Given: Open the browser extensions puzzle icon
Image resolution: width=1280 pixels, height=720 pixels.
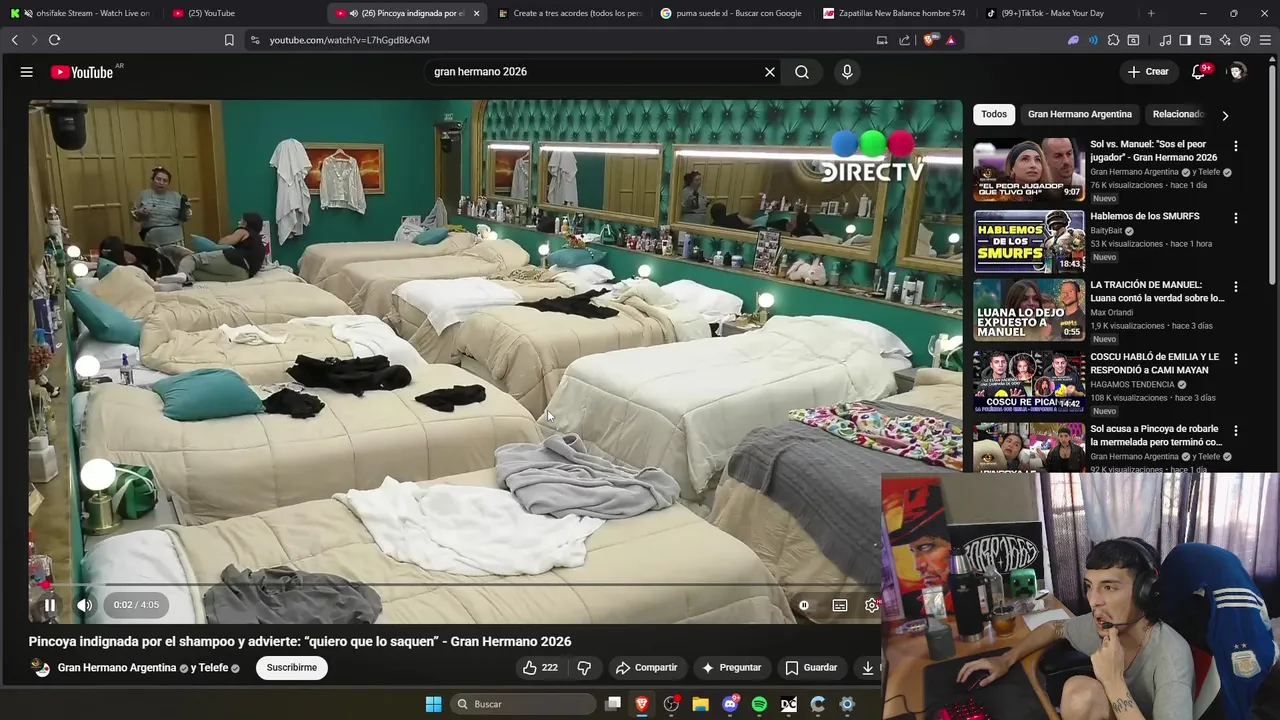Looking at the screenshot, I should click(1114, 40).
